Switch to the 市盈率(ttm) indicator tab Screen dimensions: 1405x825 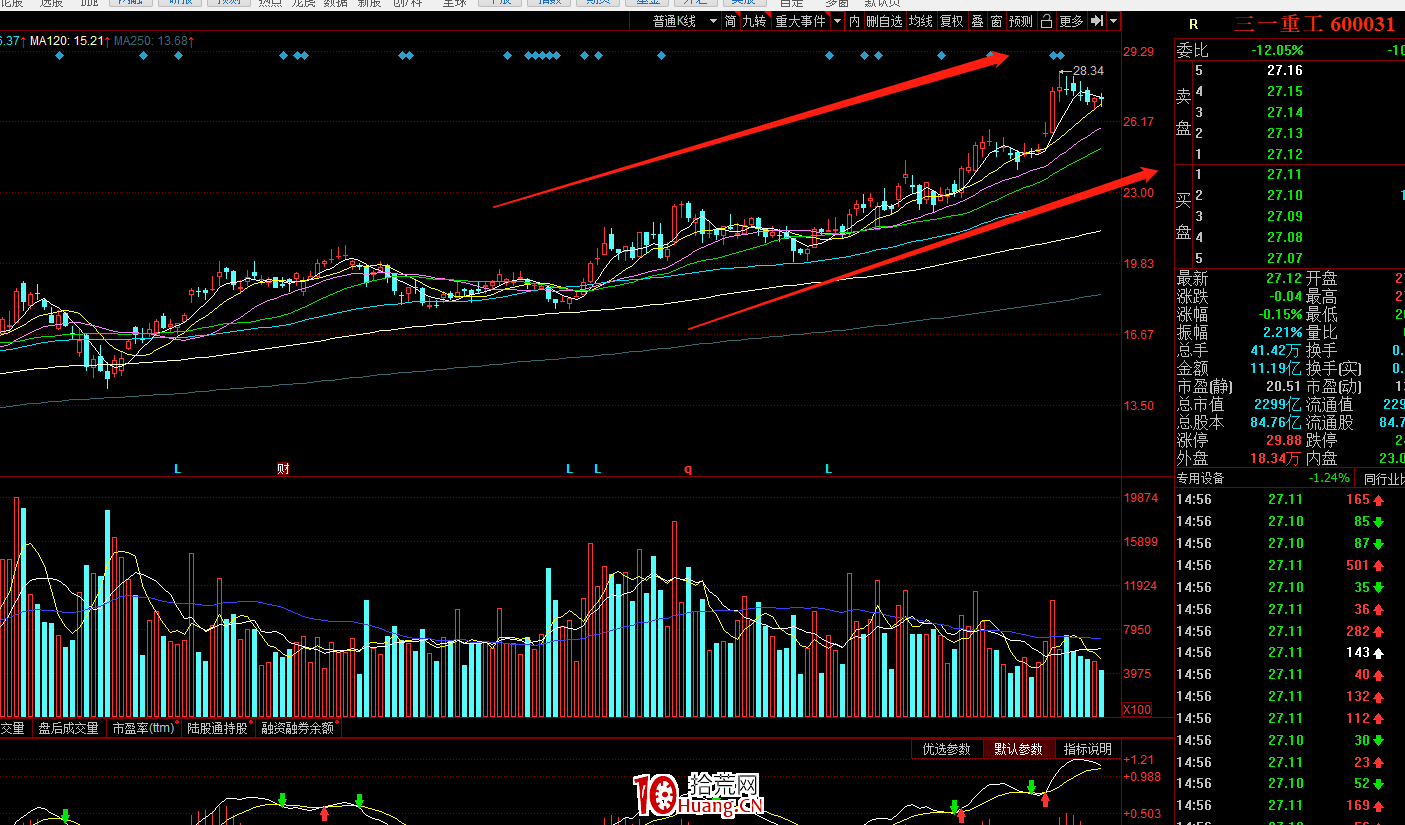pos(144,728)
